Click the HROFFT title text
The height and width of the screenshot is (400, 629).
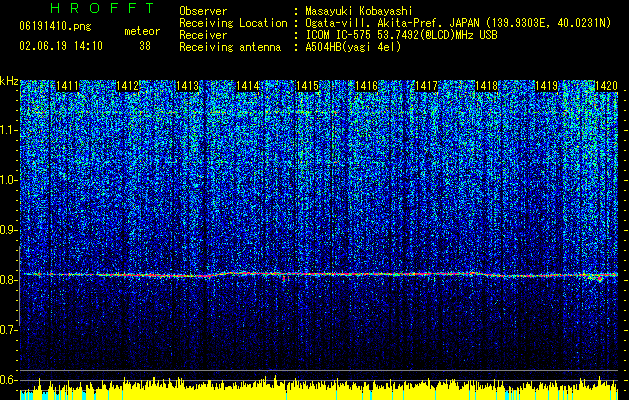[102, 8]
